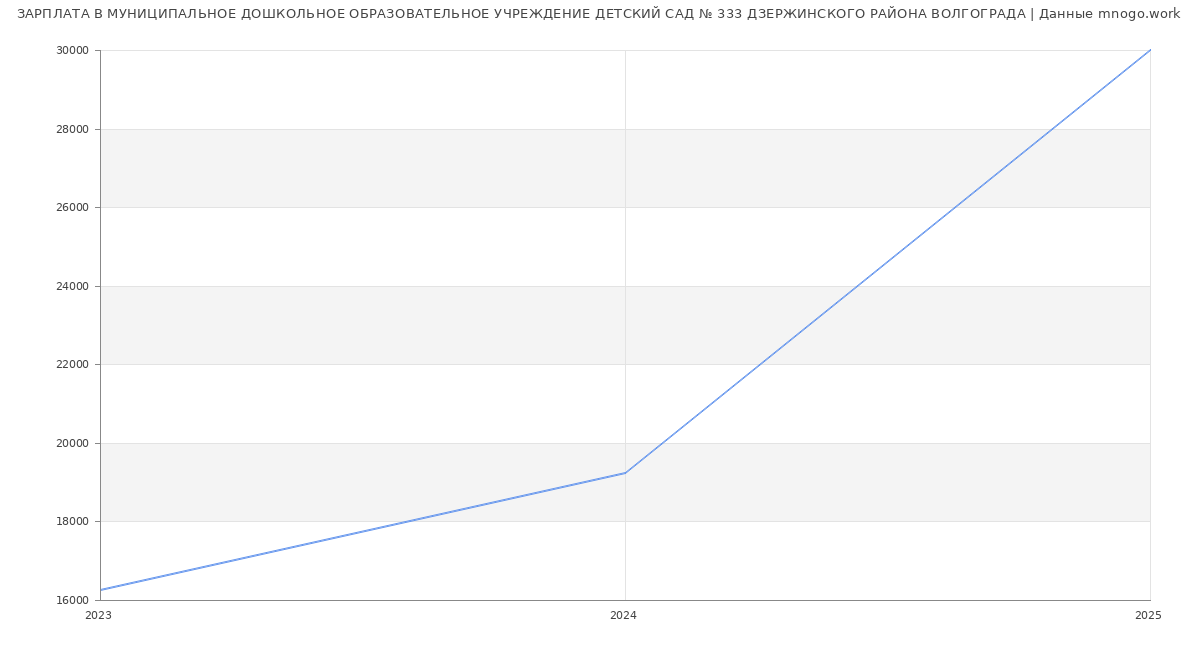This screenshot has height=650, width=1200.
Task: Select the 24000 y-axis label
Action: point(74,286)
